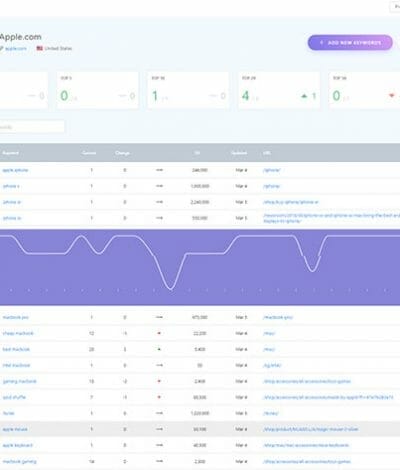Click trend arrow icon in macbook pro row
Image resolution: width=400 pixels, height=470 pixels.
[x=159, y=317]
